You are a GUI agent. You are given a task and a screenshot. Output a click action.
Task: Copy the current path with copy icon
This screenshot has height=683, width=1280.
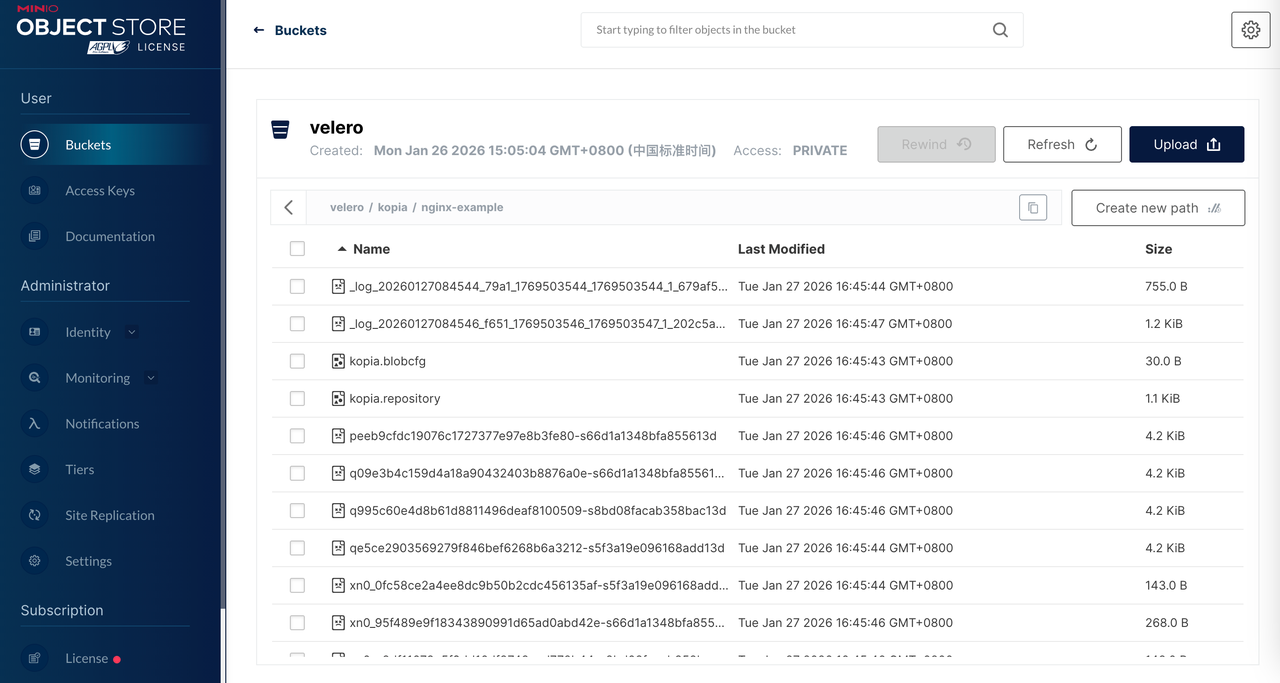point(1033,208)
